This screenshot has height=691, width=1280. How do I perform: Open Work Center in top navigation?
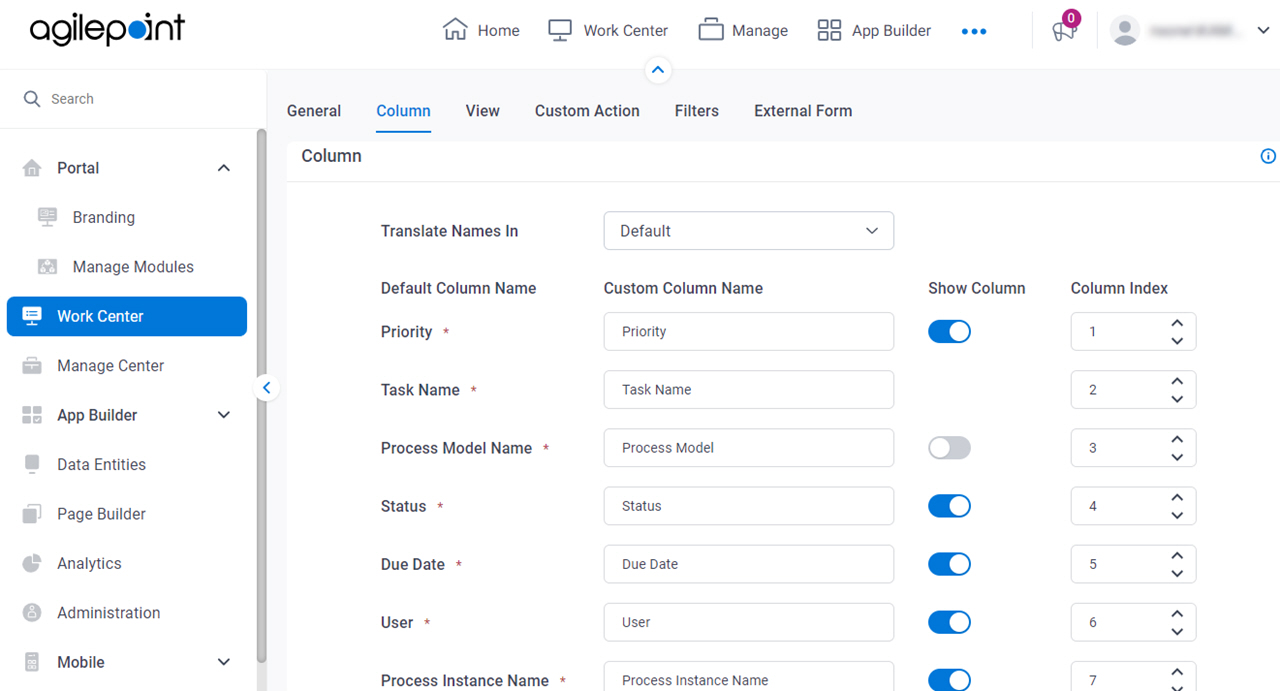608,31
